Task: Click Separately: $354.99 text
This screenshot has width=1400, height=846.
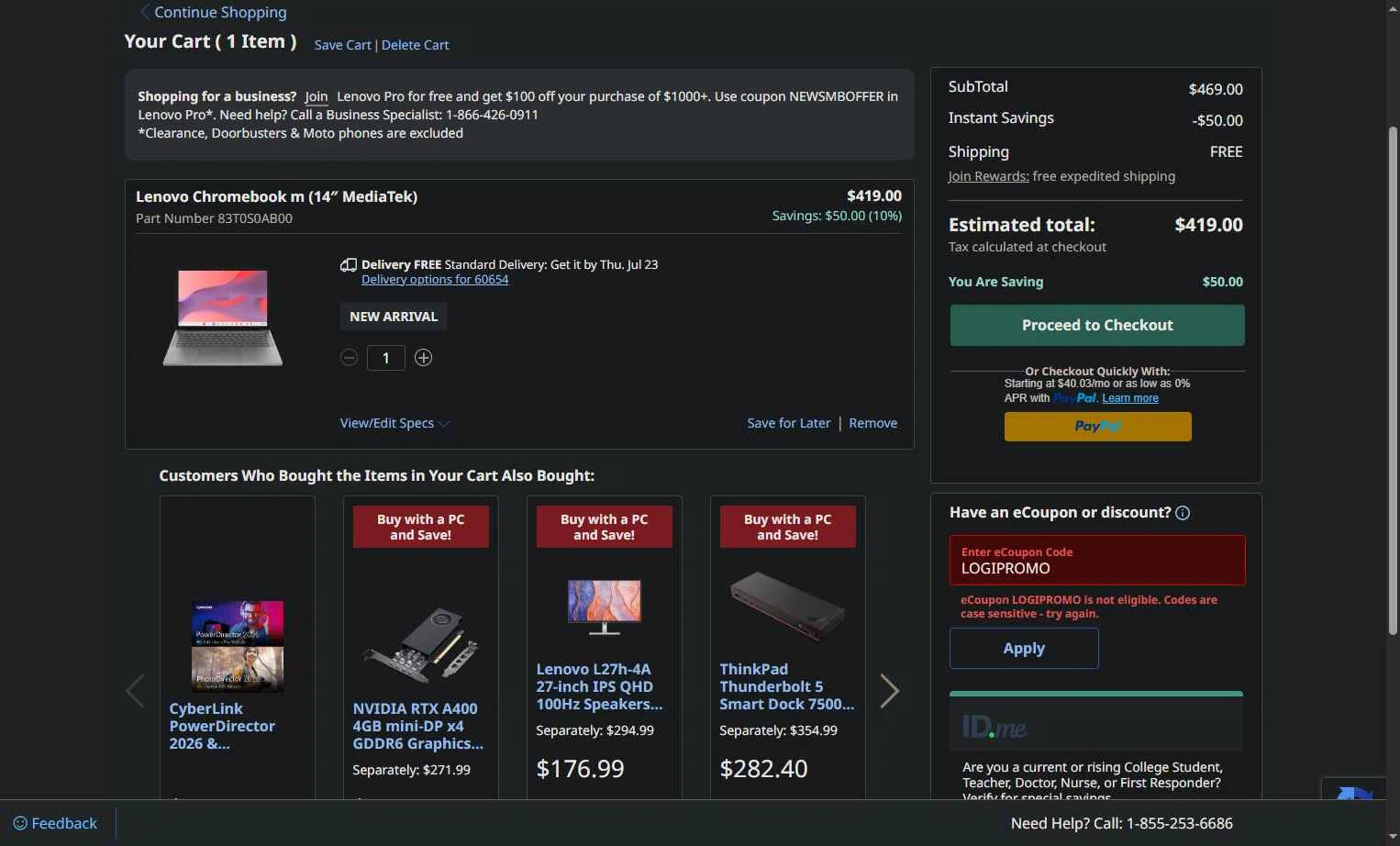Action: [778, 730]
